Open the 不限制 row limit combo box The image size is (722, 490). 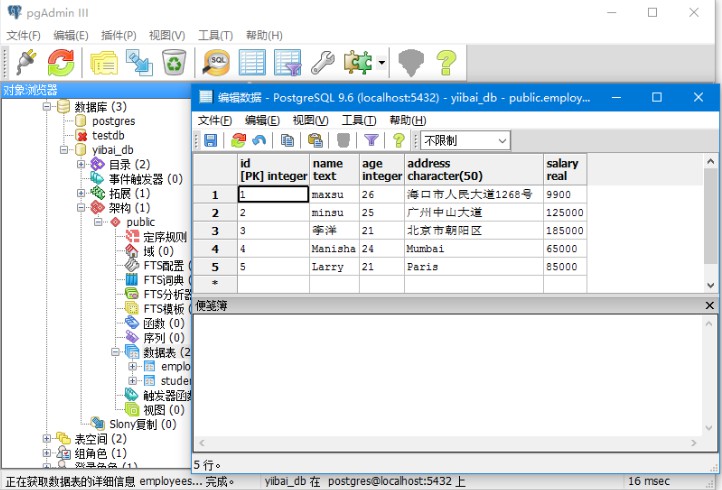click(465, 140)
